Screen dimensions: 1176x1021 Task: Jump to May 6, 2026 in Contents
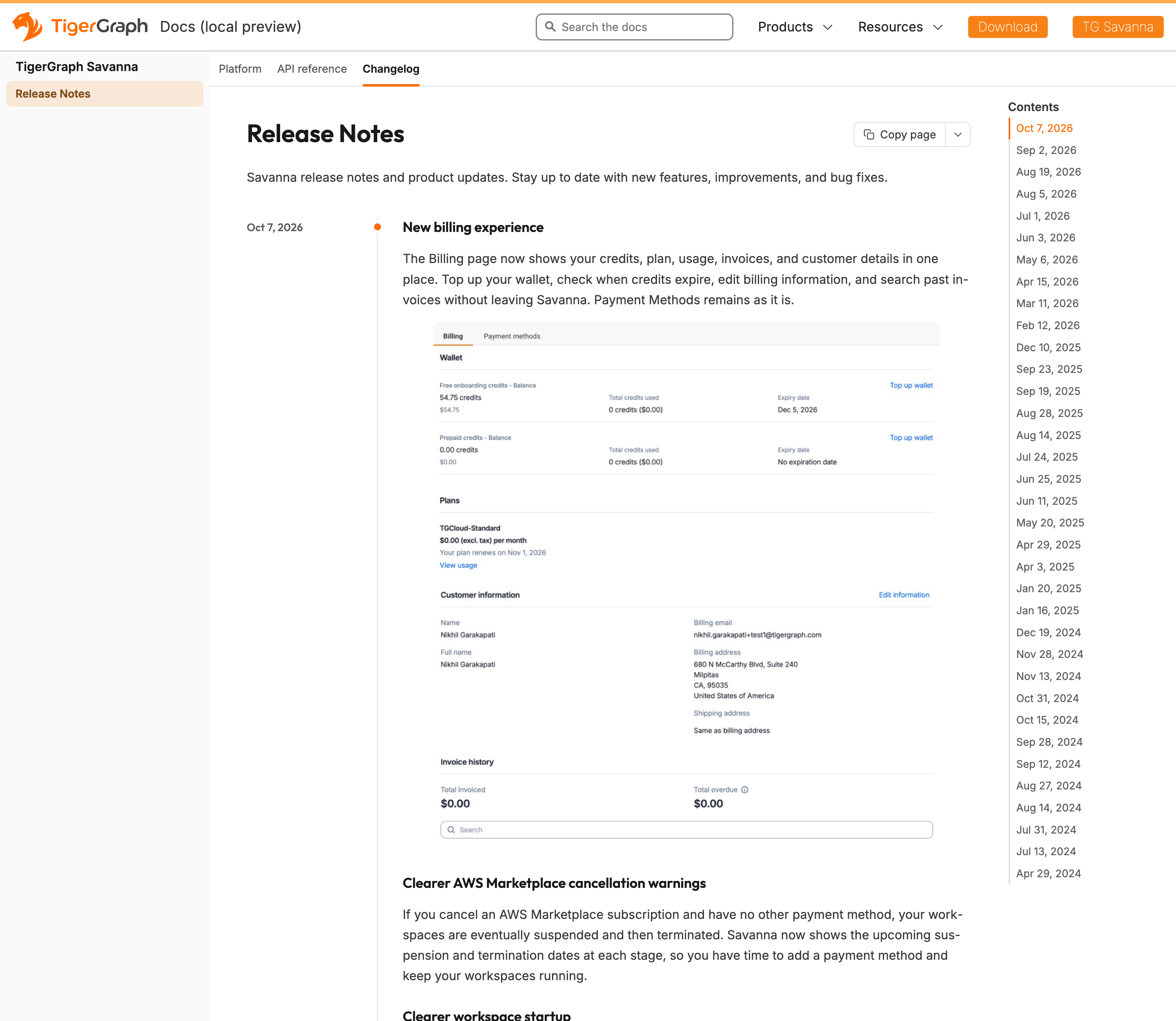pos(1047,260)
